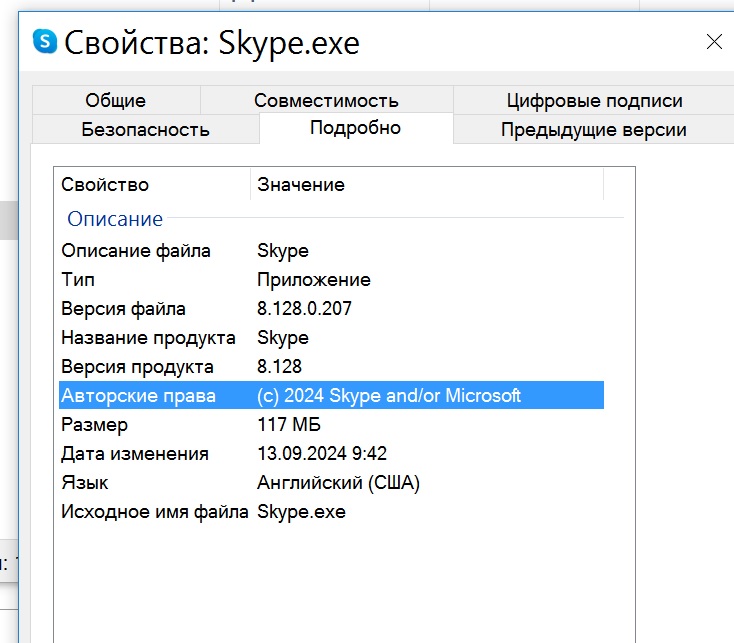734x643 pixels.
Task: Open the Совместимость tab
Action: (326, 100)
